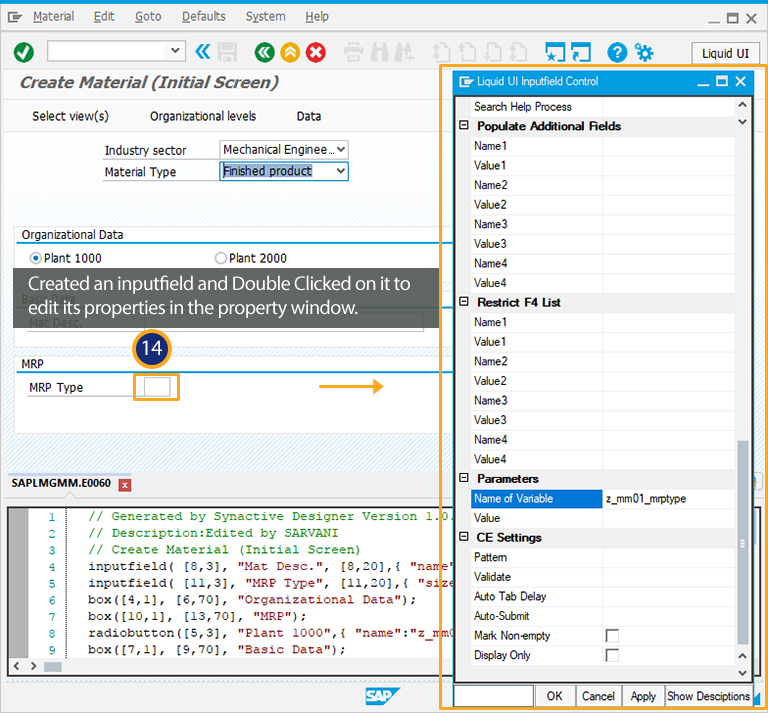Click the Next Page icon
This screenshot has width=768, height=713.
(x=493, y=52)
